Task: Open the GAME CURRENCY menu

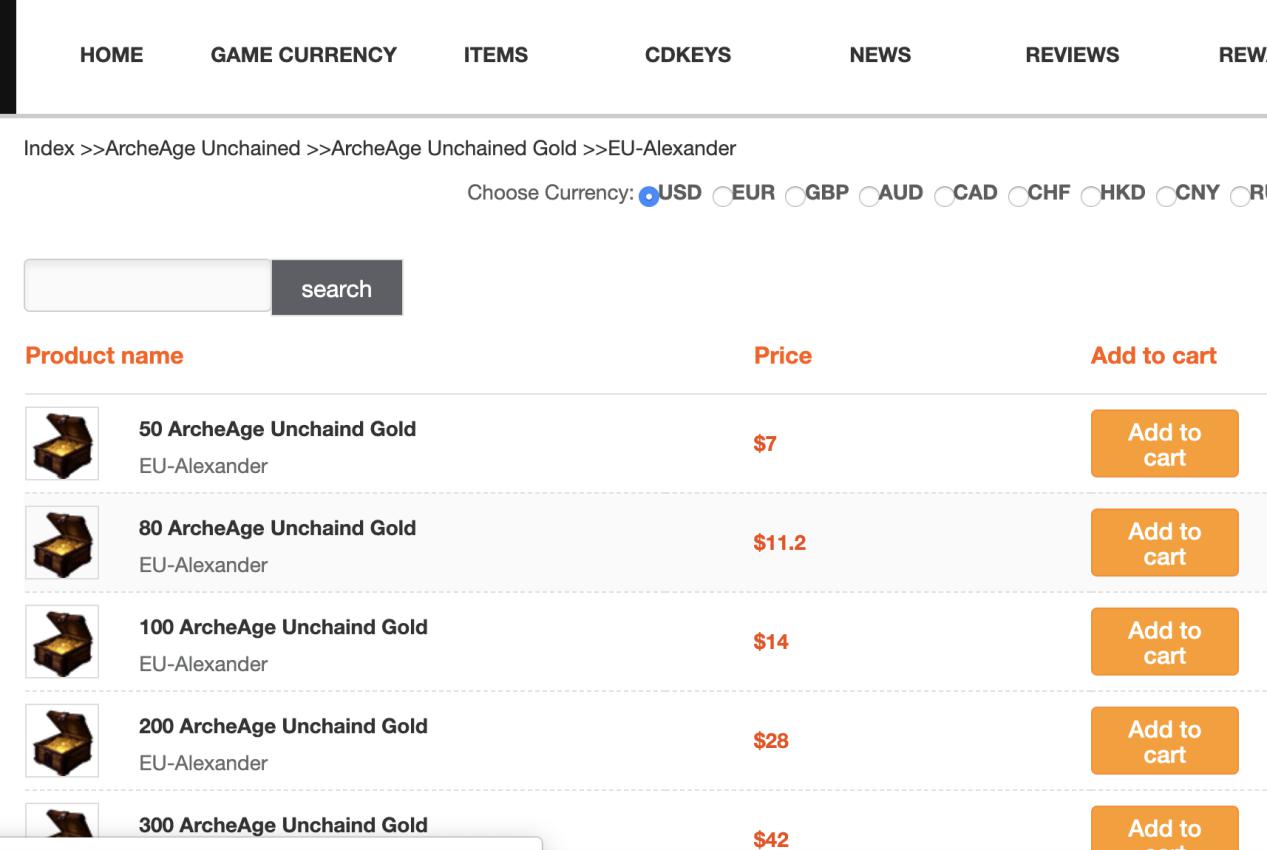Action: pos(304,56)
